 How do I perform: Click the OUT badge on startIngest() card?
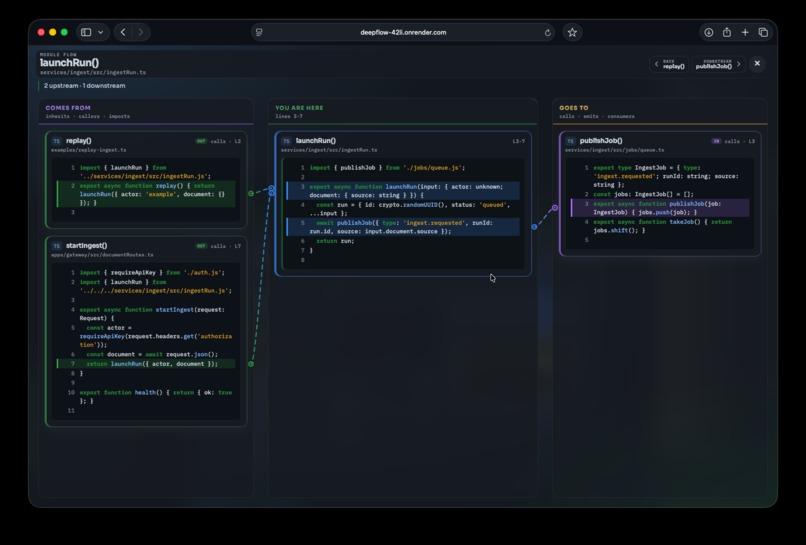point(201,246)
